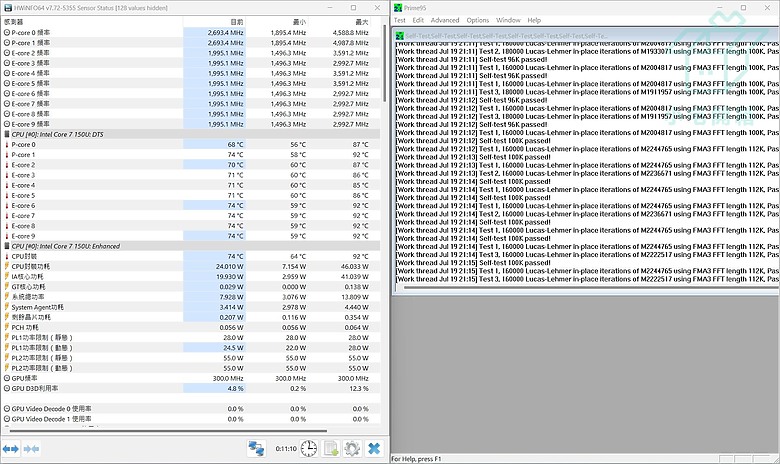The height and width of the screenshot is (464, 780).
Task: Click the sensor name column header
Action: click(x=93, y=22)
